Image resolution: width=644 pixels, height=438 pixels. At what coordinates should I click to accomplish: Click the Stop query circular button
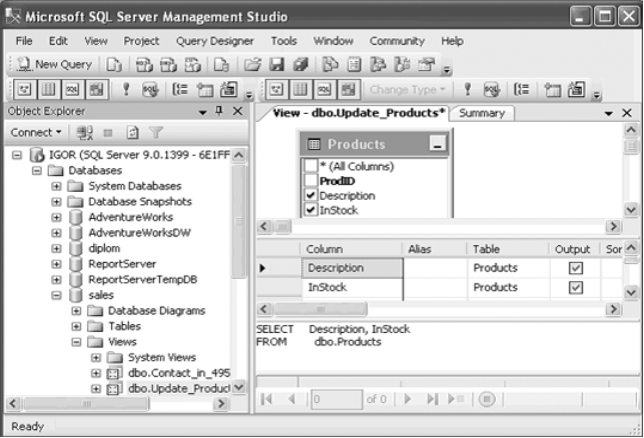coord(487,399)
